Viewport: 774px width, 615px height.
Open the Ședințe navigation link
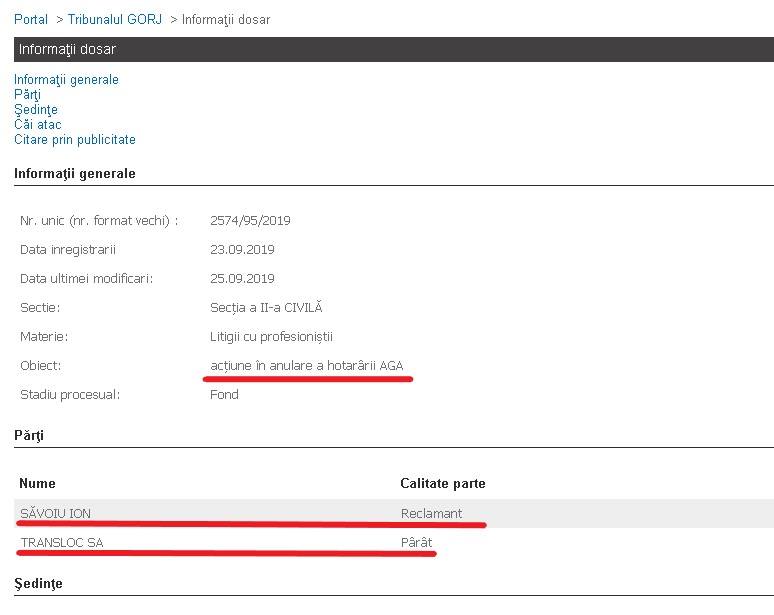pyautogui.click(x=36, y=110)
